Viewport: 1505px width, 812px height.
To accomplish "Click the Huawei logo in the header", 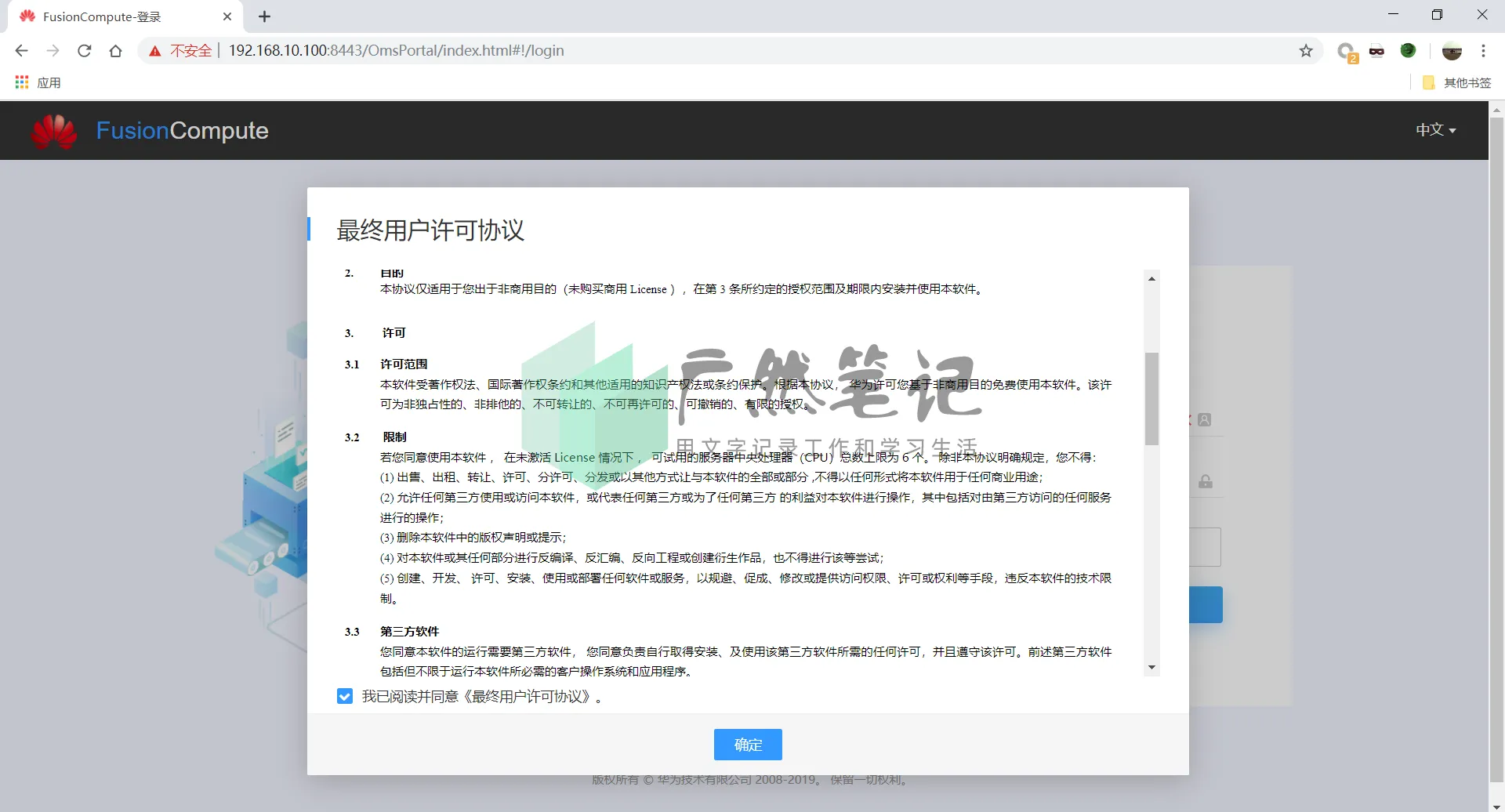I will click(x=54, y=131).
